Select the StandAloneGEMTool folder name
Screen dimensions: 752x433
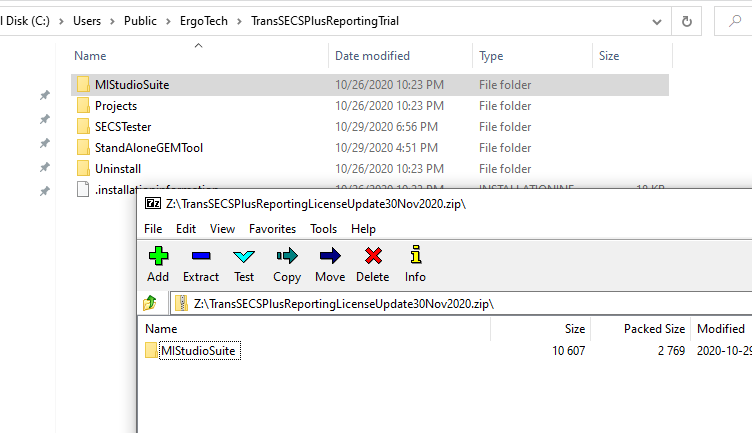(149, 148)
